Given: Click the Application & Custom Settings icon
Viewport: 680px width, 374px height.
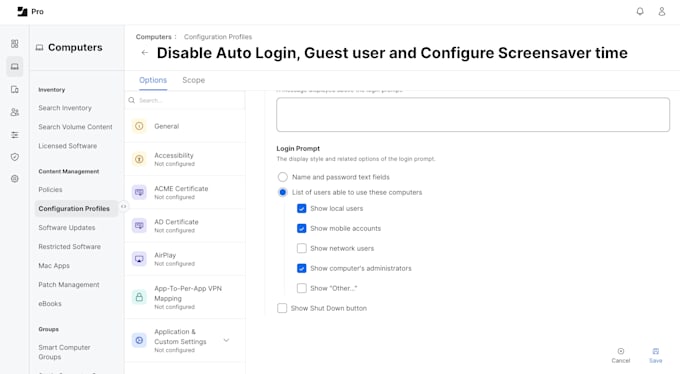Looking at the screenshot, I should [x=139, y=340].
